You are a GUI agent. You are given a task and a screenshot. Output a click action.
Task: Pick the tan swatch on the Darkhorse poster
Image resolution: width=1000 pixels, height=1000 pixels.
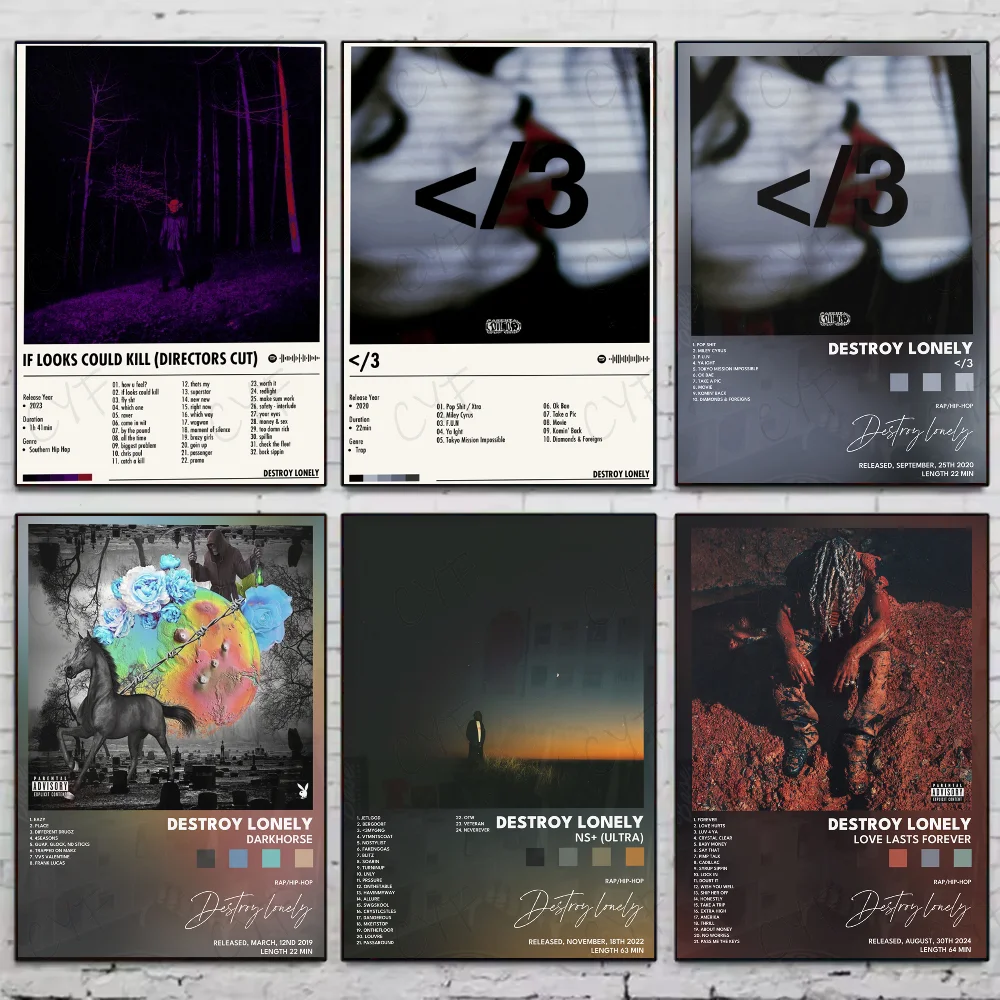304,858
